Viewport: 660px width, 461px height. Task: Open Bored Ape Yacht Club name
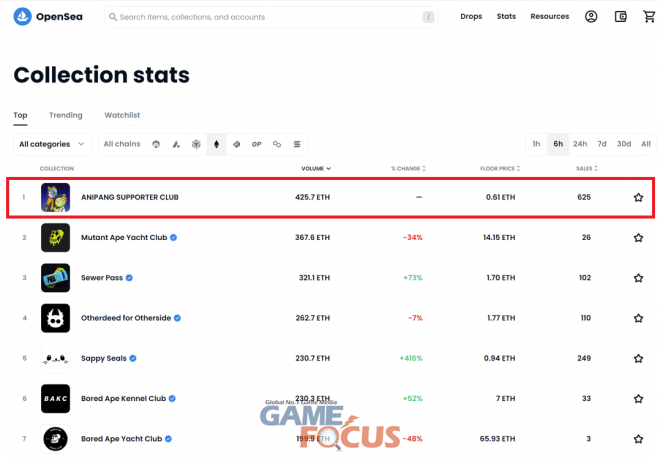click(121, 439)
